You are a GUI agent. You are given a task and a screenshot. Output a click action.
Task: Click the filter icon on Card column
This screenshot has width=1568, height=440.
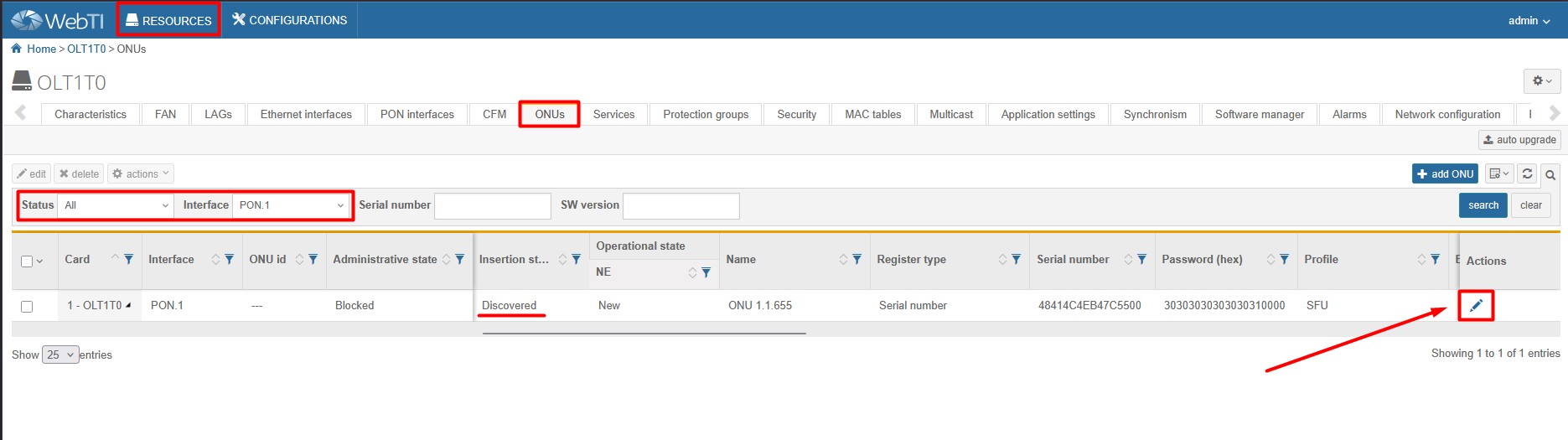click(x=128, y=260)
